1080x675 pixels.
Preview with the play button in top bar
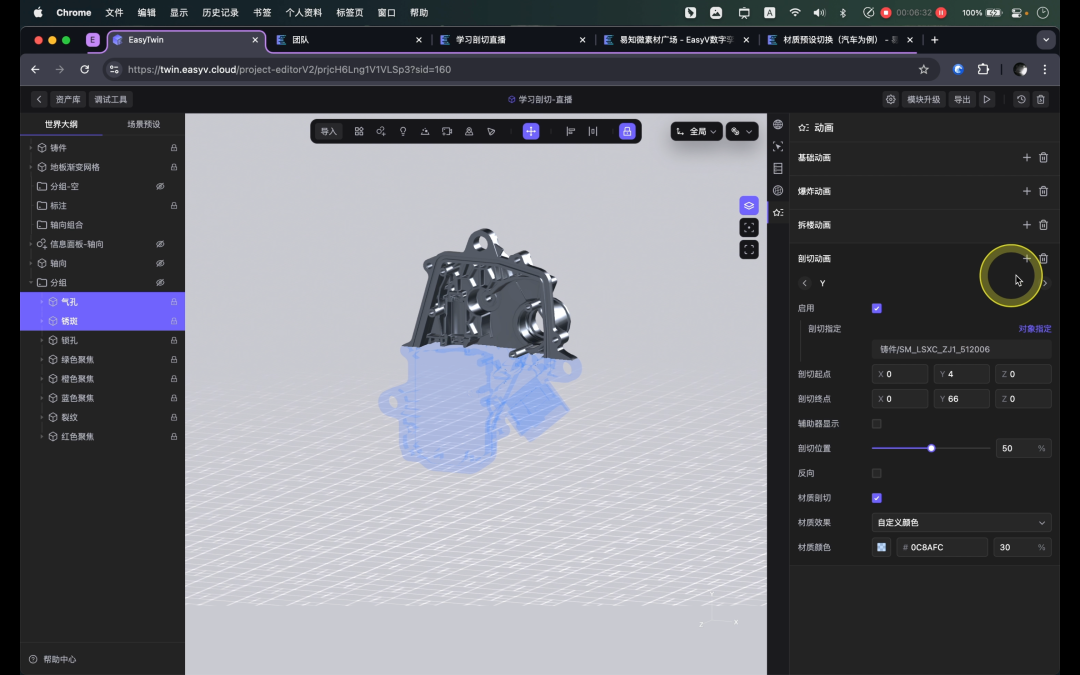pos(987,99)
